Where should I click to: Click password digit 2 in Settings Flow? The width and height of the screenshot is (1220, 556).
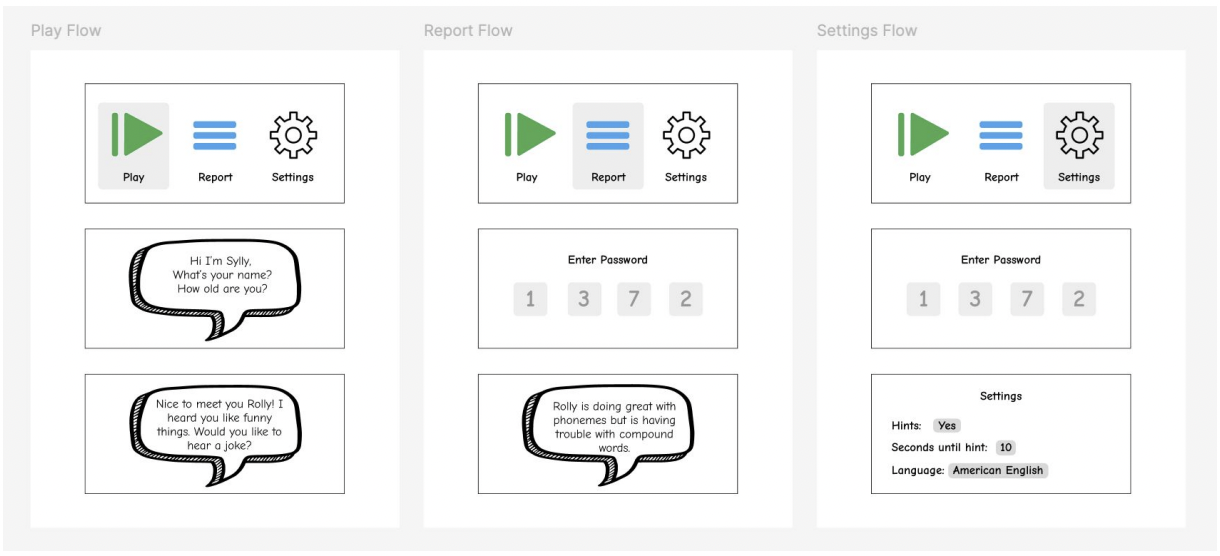click(1079, 299)
